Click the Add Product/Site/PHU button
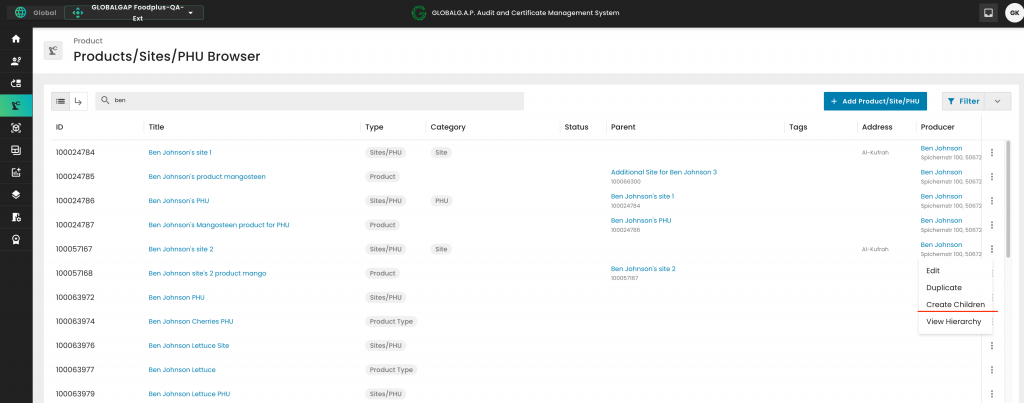Image resolution: width=1024 pixels, height=403 pixels. (875, 101)
